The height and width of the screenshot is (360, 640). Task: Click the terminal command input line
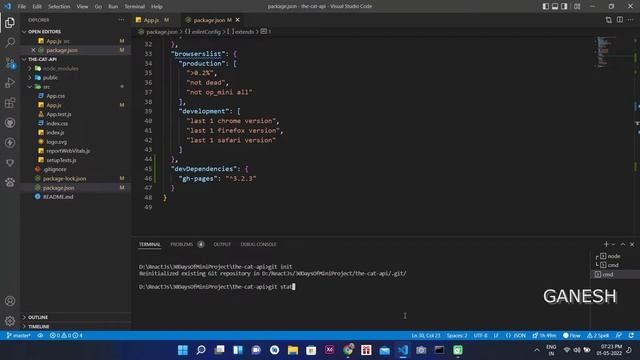click(217, 287)
